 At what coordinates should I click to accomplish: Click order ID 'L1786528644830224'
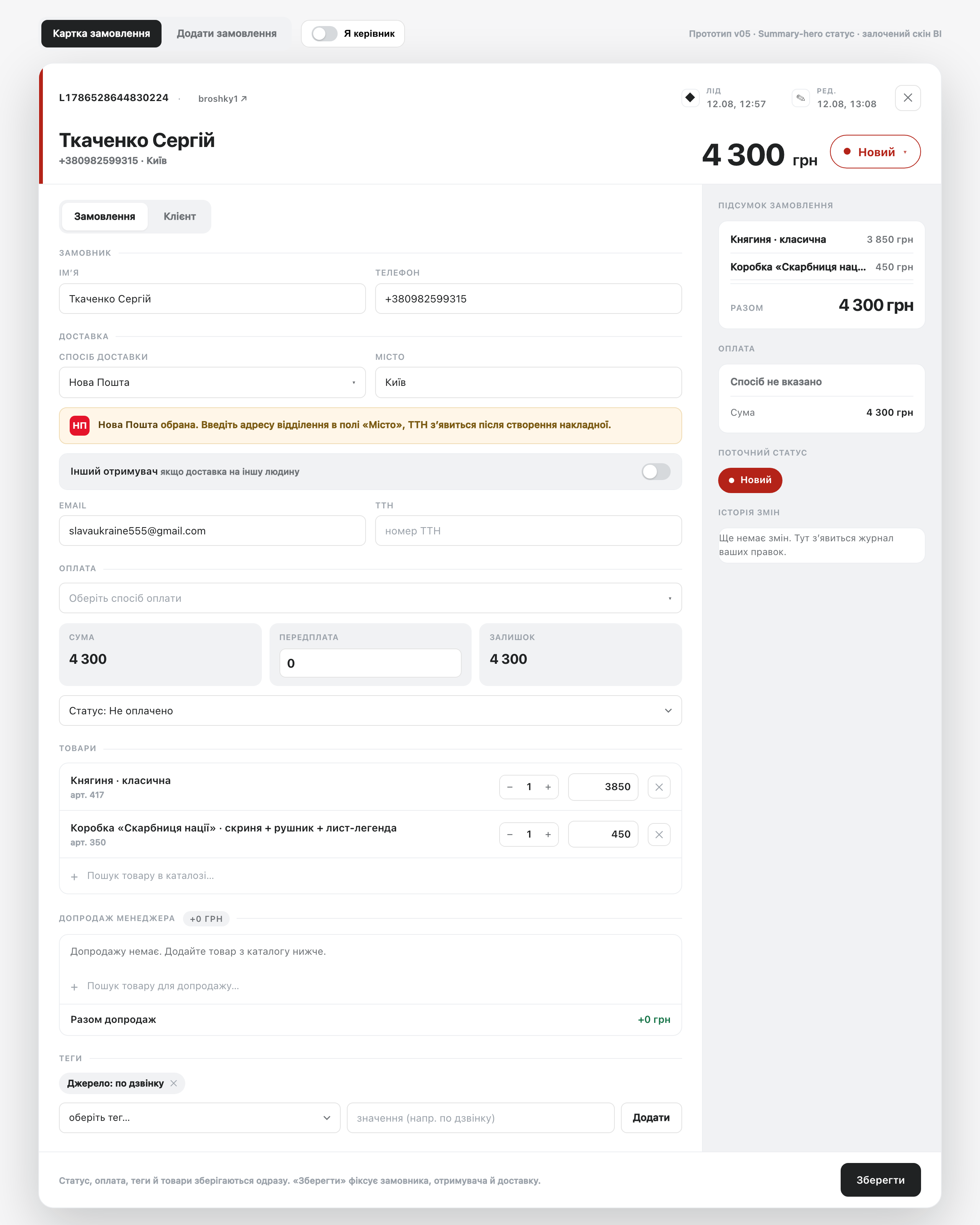click(114, 98)
